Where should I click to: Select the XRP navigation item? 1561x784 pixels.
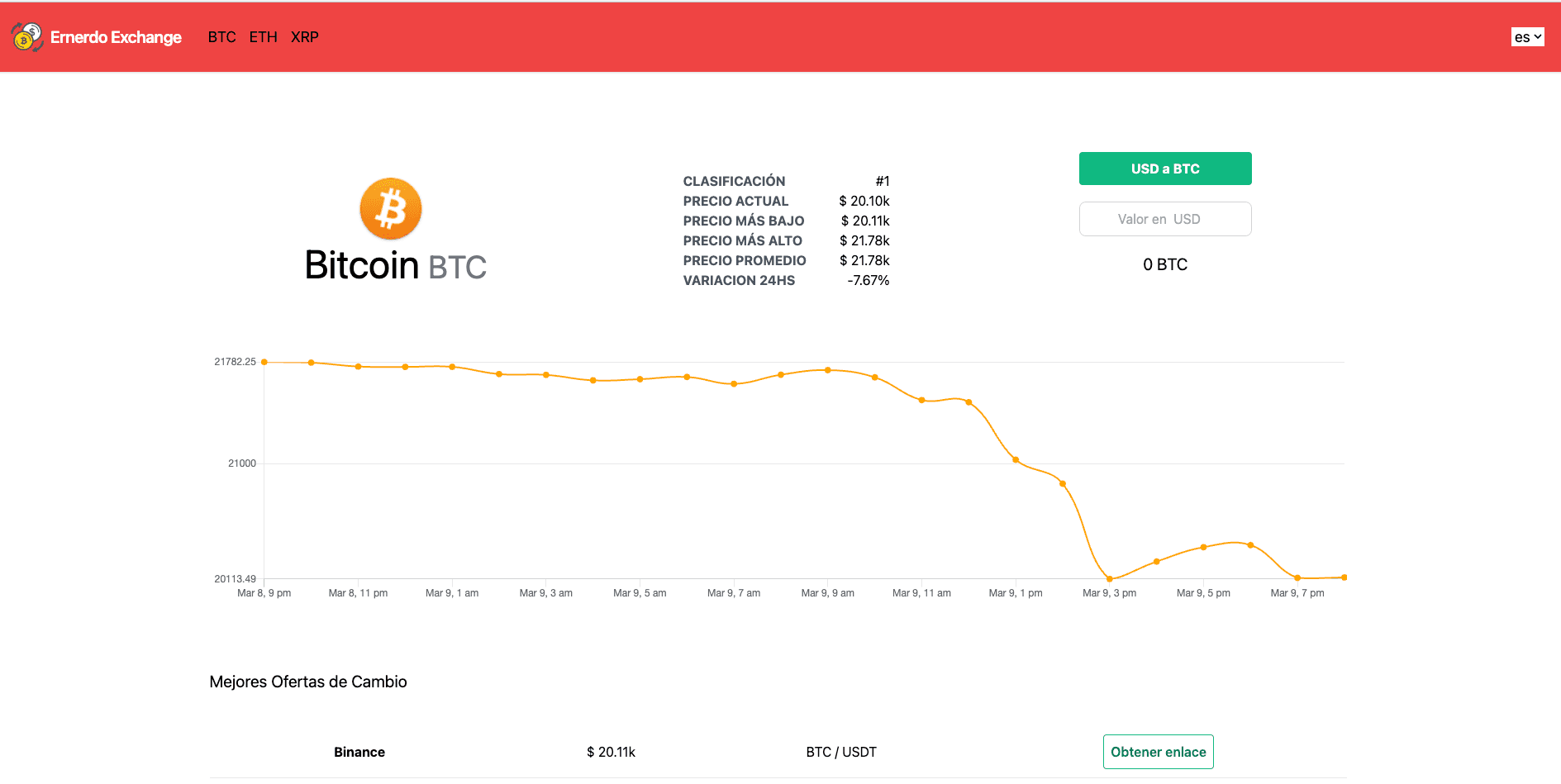pyautogui.click(x=305, y=37)
